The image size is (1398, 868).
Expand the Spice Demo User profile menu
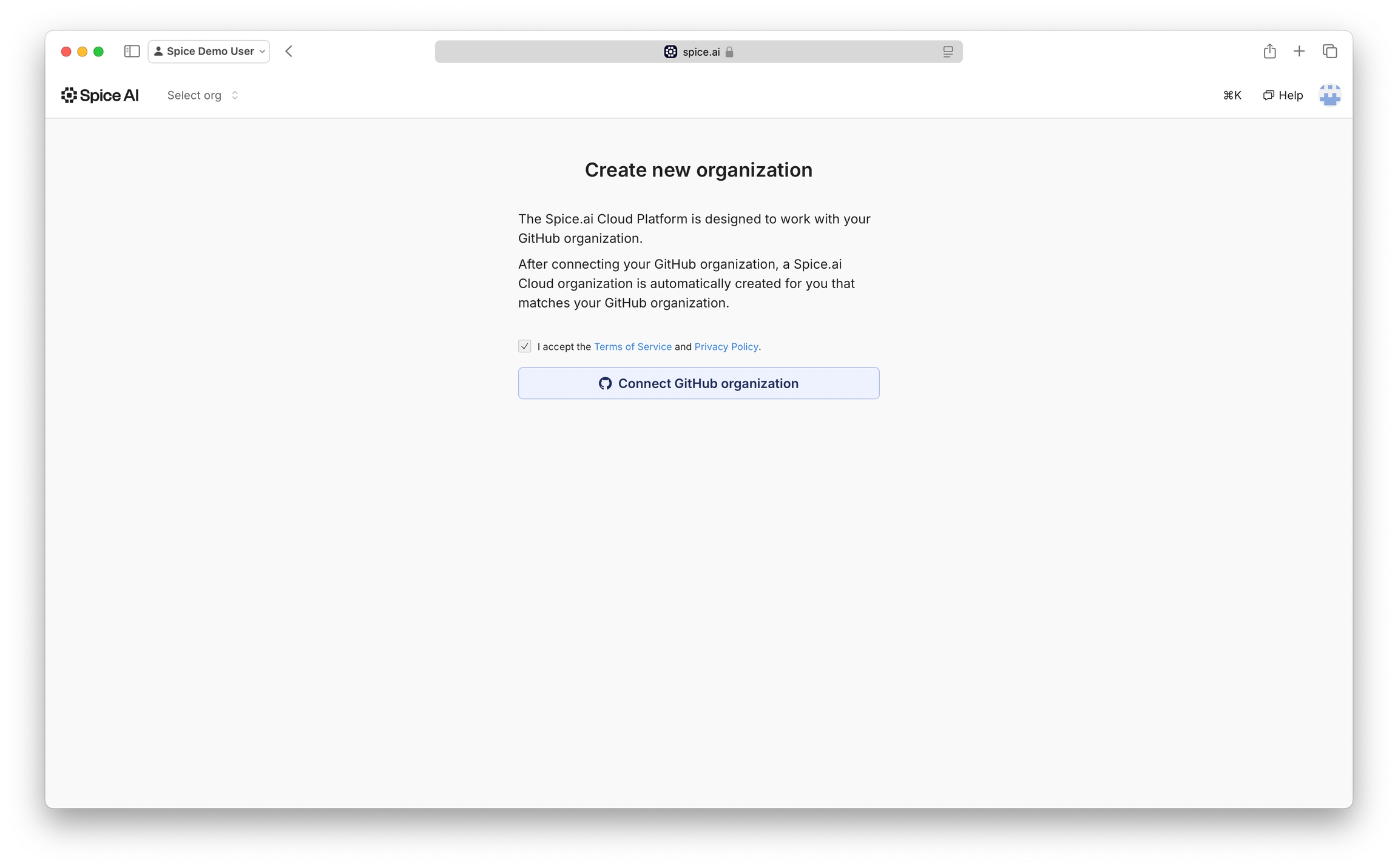(209, 52)
